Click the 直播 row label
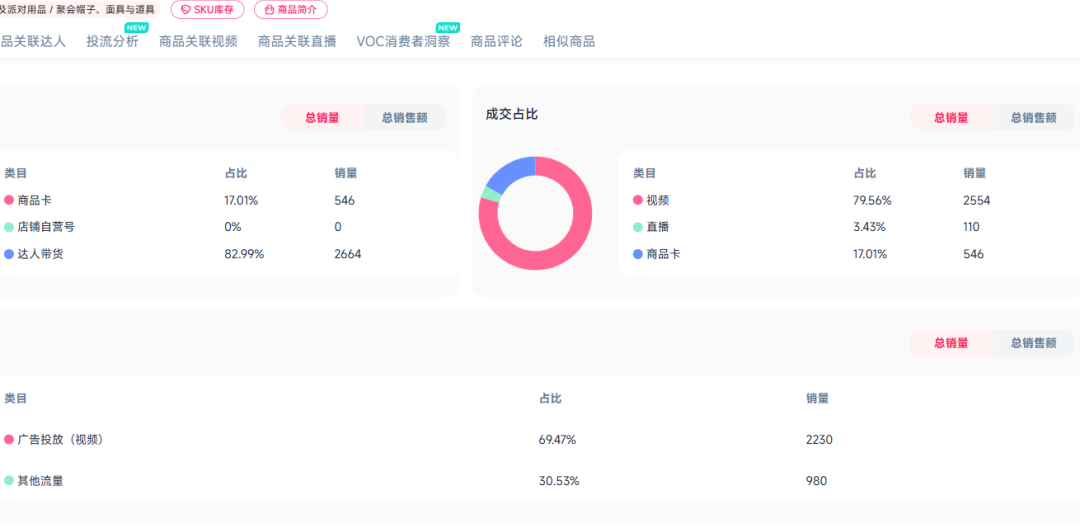Screen dimensions: 1080x528 (658, 227)
